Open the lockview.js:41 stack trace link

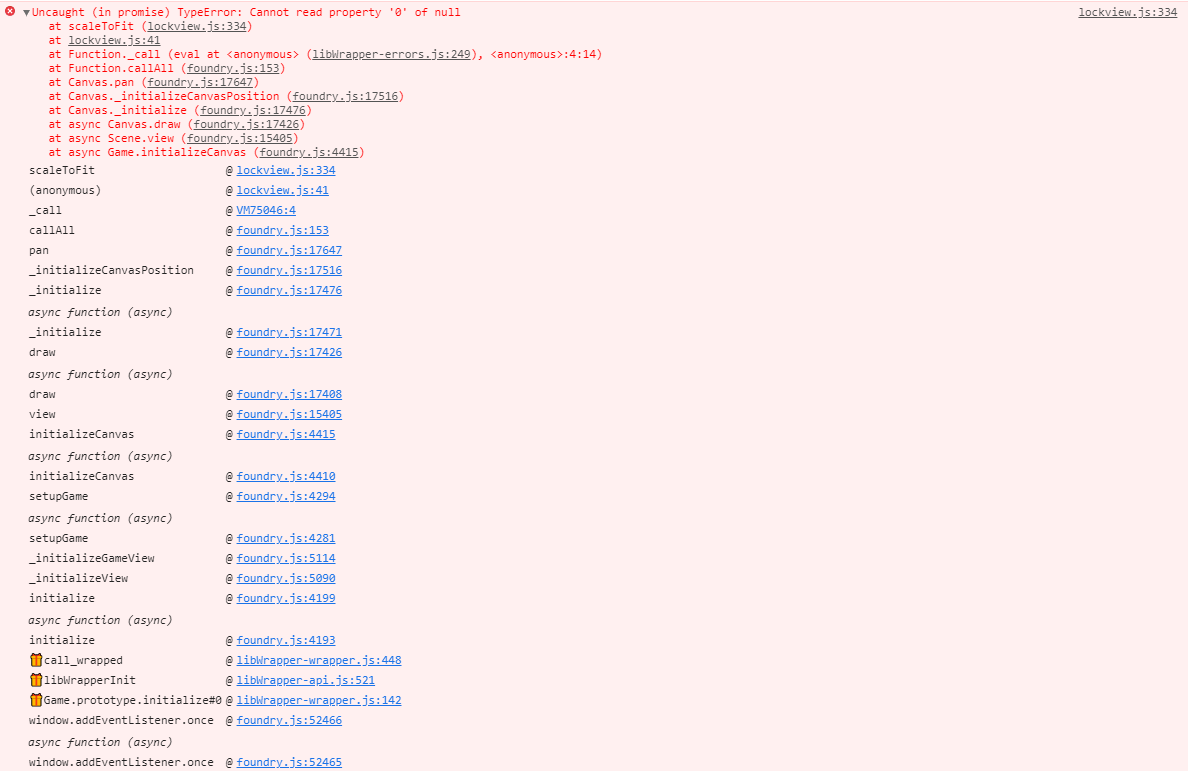[x=115, y=40]
